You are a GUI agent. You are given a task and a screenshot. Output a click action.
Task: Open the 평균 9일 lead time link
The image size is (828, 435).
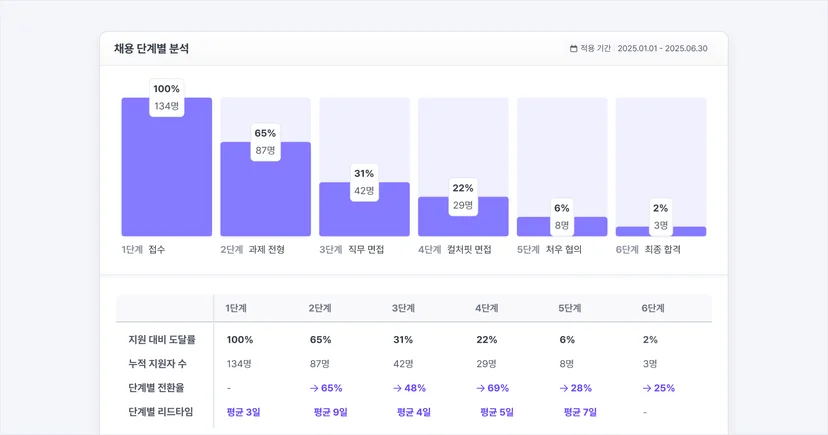coord(331,412)
